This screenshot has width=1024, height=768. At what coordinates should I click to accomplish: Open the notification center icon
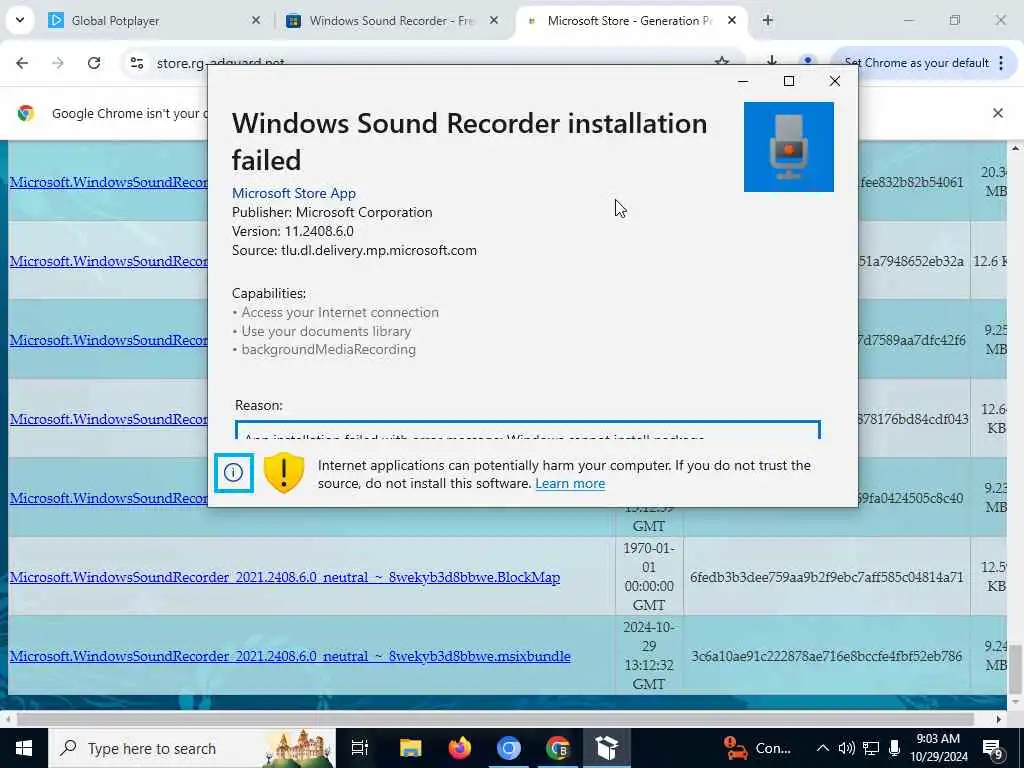993,748
